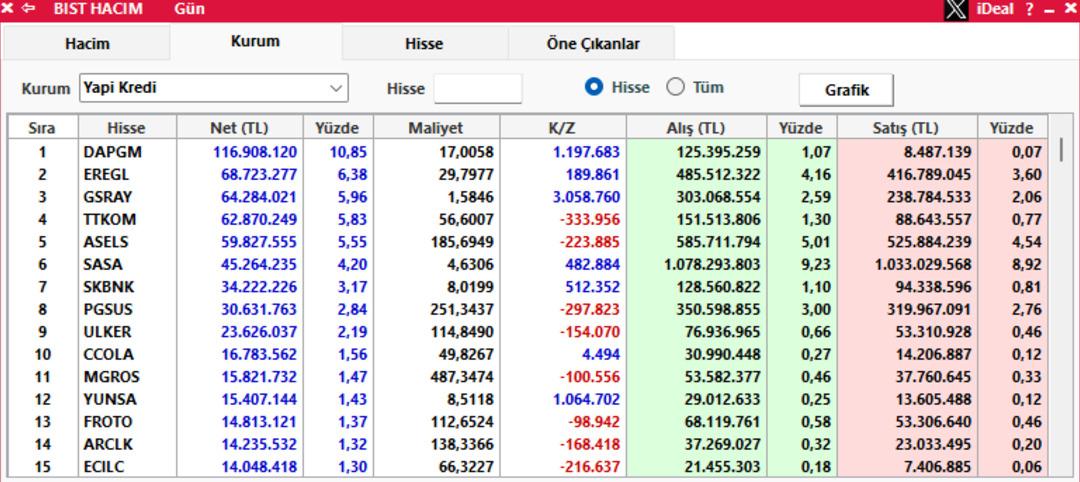1080x482 pixels.
Task: Click K/Z value -333.956
Action: [589, 219]
